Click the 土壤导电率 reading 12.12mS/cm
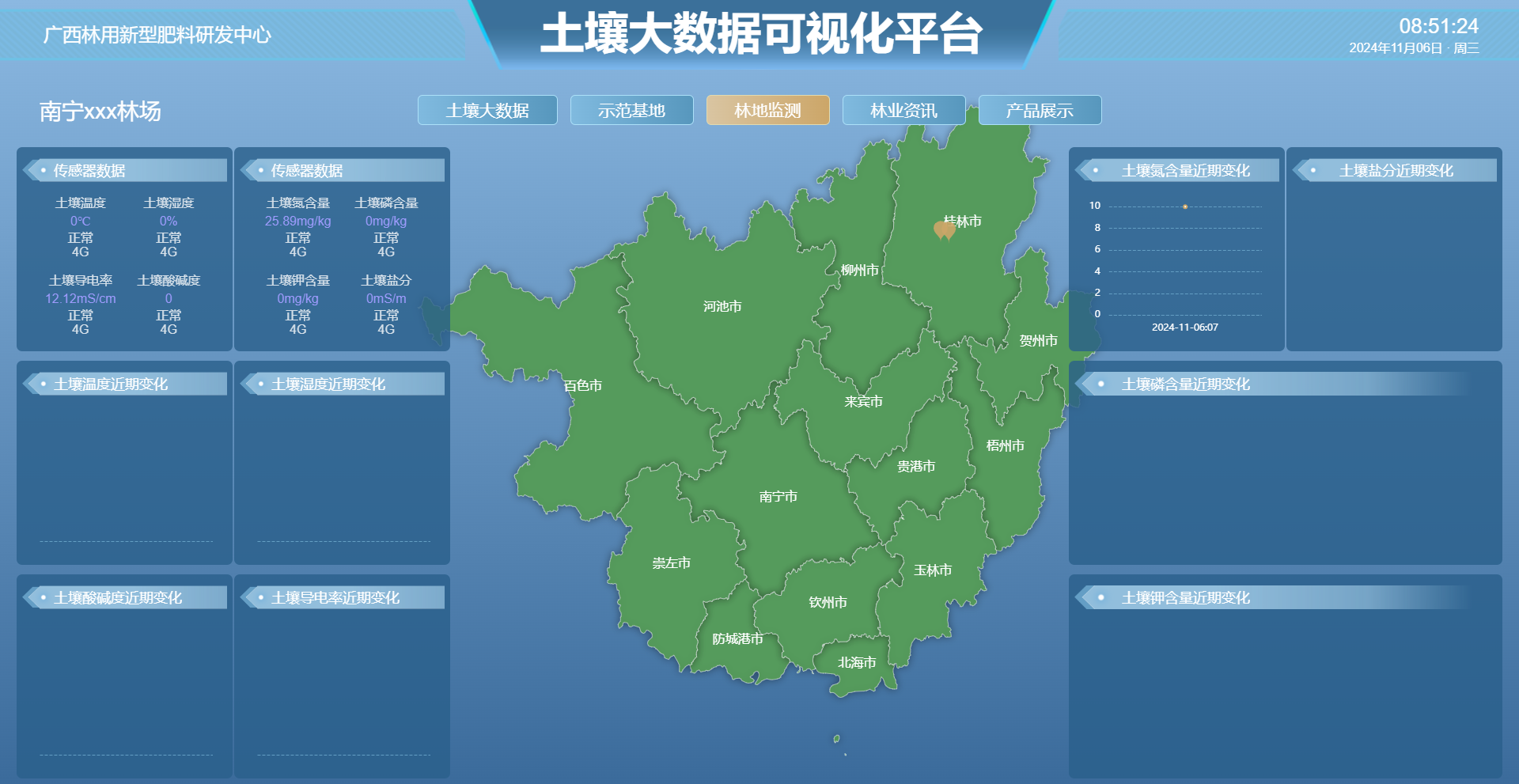Image resolution: width=1519 pixels, height=784 pixels. 81,299
